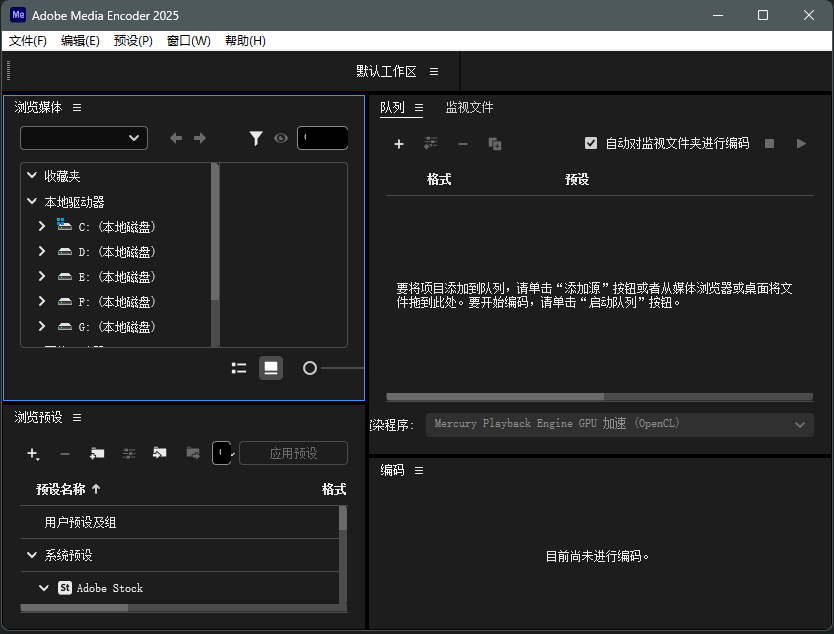Click the Remove minus icon in the queue panel
Image resolution: width=834 pixels, height=634 pixels.
click(461, 143)
